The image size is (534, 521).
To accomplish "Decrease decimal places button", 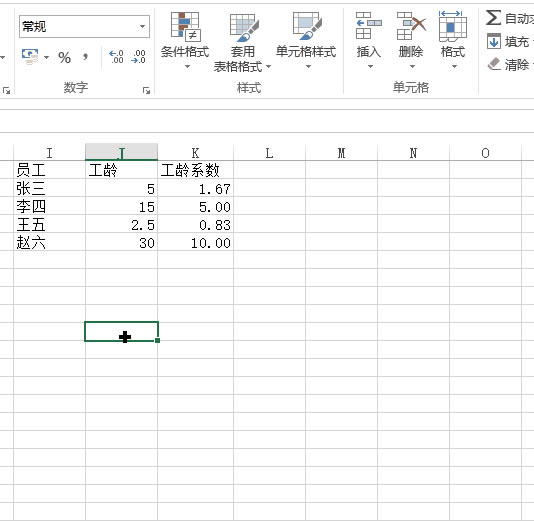I will [138, 57].
